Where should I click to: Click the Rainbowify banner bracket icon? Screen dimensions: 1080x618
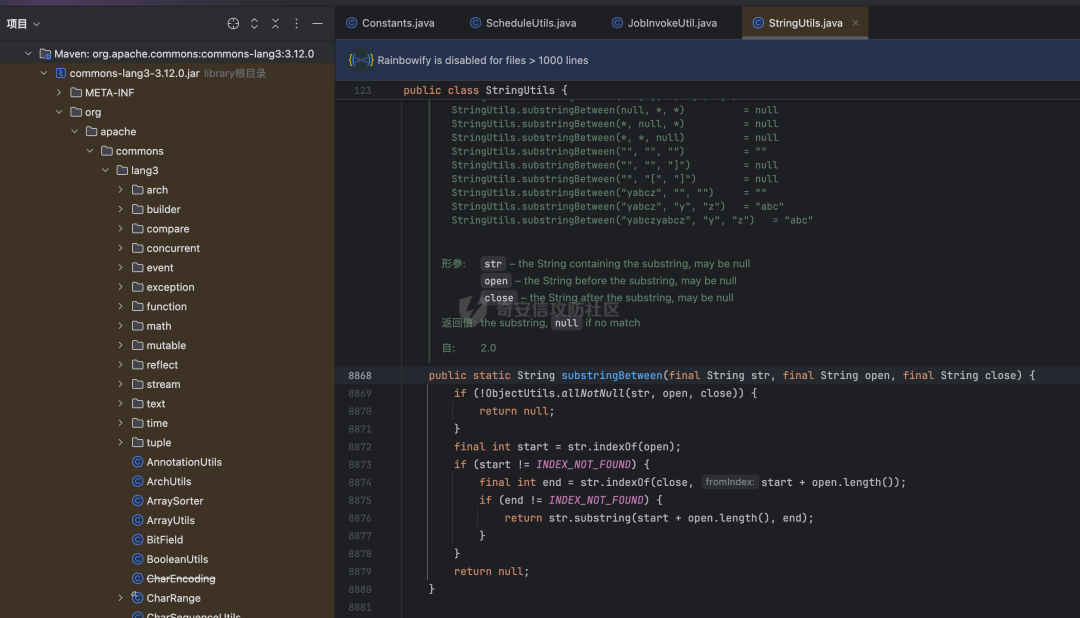coord(361,60)
